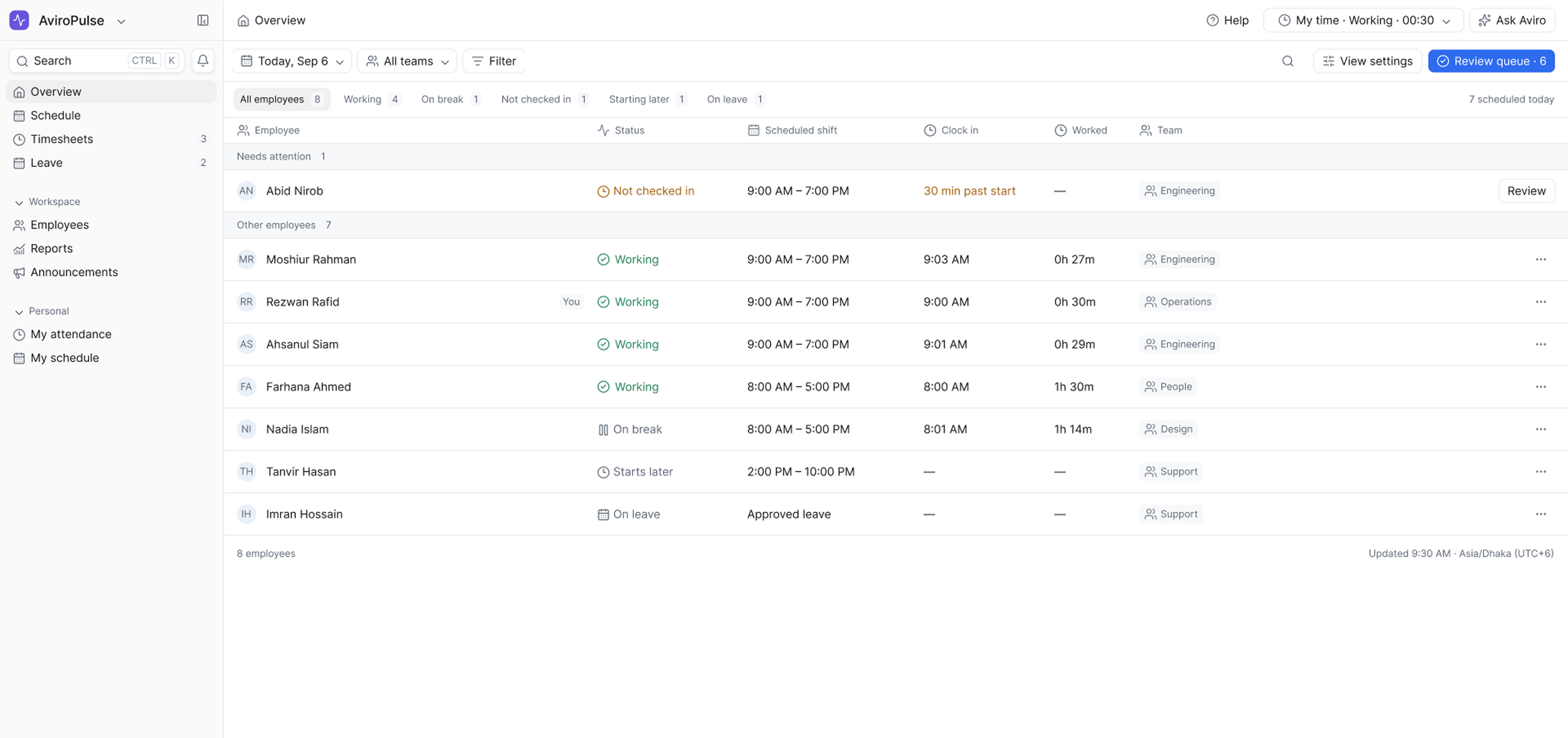Open Timesheets in the sidebar
This screenshot has width=1568, height=738.
tap(111, 139)
